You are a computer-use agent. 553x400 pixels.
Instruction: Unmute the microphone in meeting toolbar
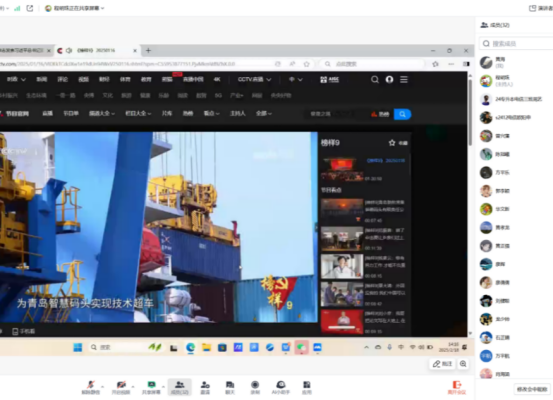click(91, 387)
